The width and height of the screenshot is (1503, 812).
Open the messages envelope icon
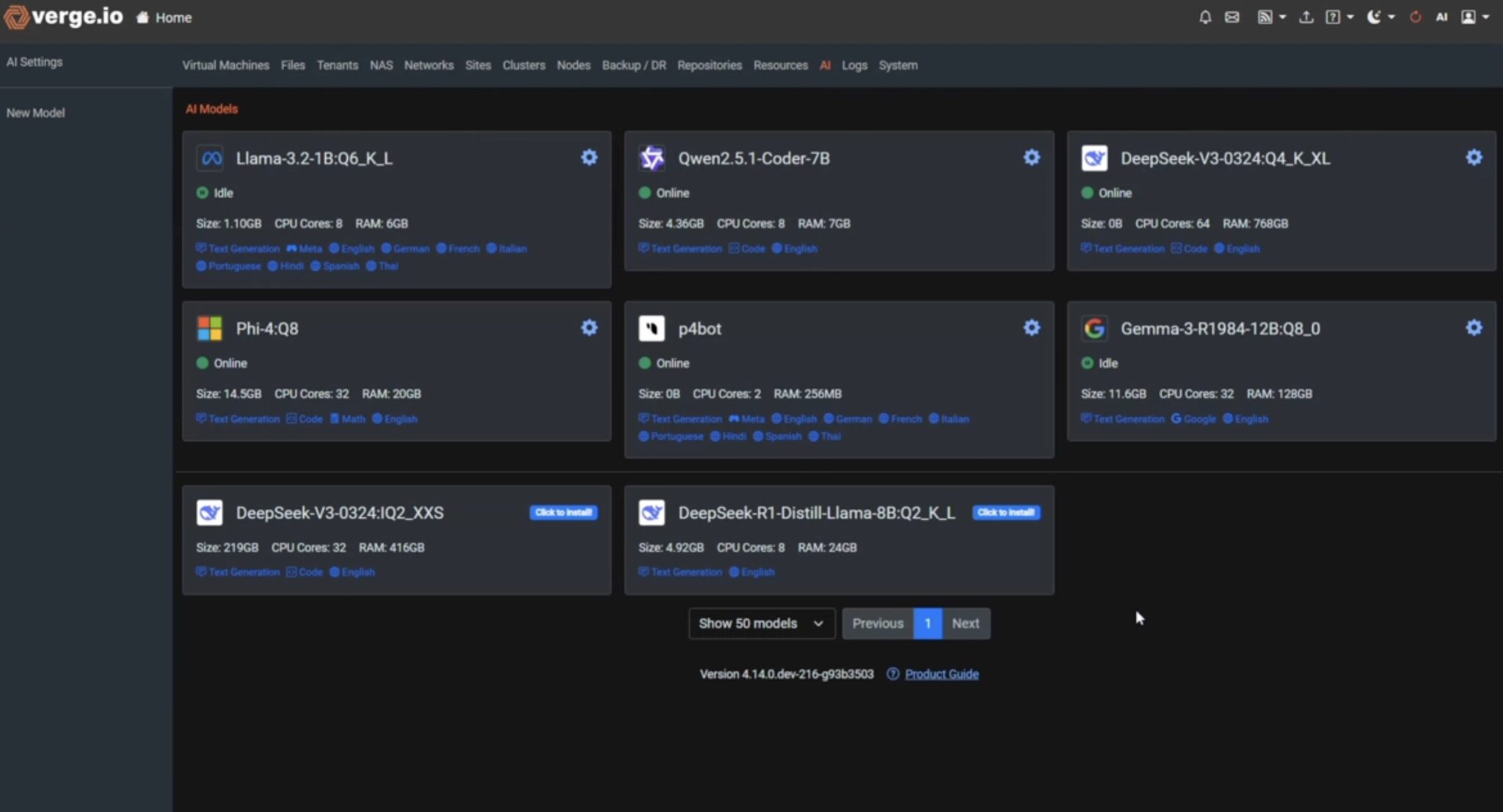(1232, 16)
